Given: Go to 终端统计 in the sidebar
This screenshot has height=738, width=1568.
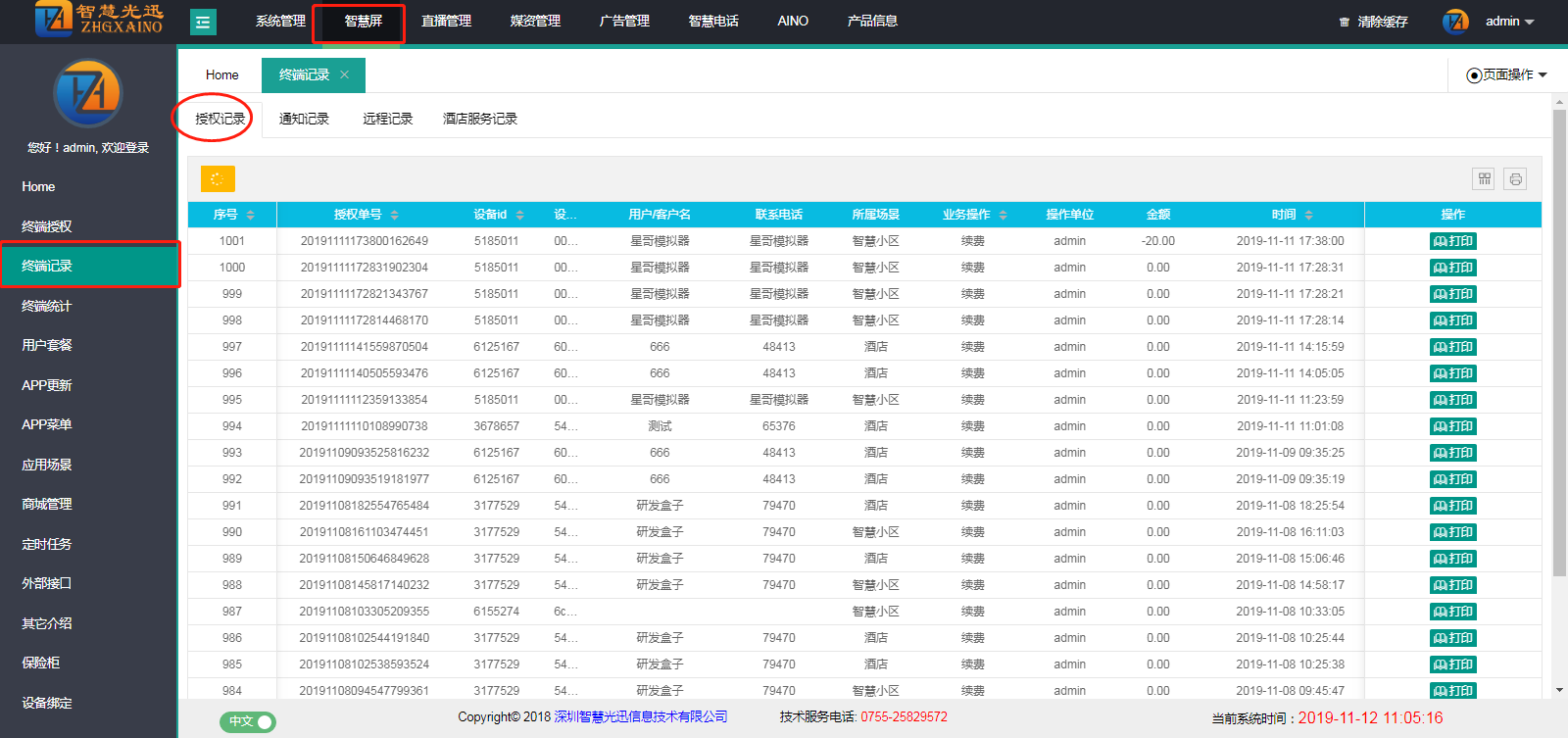Looking at the screenshot, I should (x=47, y=306).
